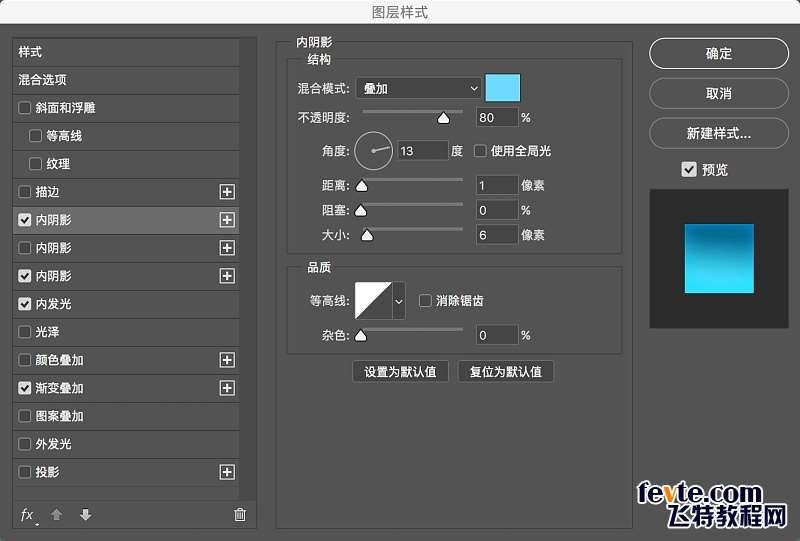Screen dimensions: 800x541
Task: Select 内阴影 row label above 内发光
Action: [54, 276]
